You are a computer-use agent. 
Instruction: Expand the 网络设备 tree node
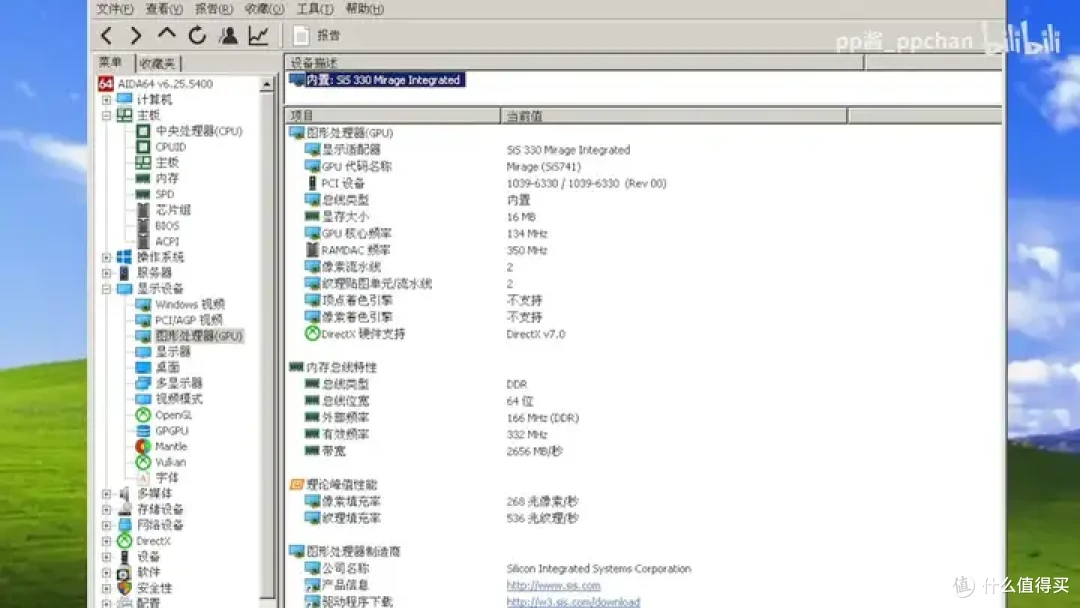click(x=107, y=525)
